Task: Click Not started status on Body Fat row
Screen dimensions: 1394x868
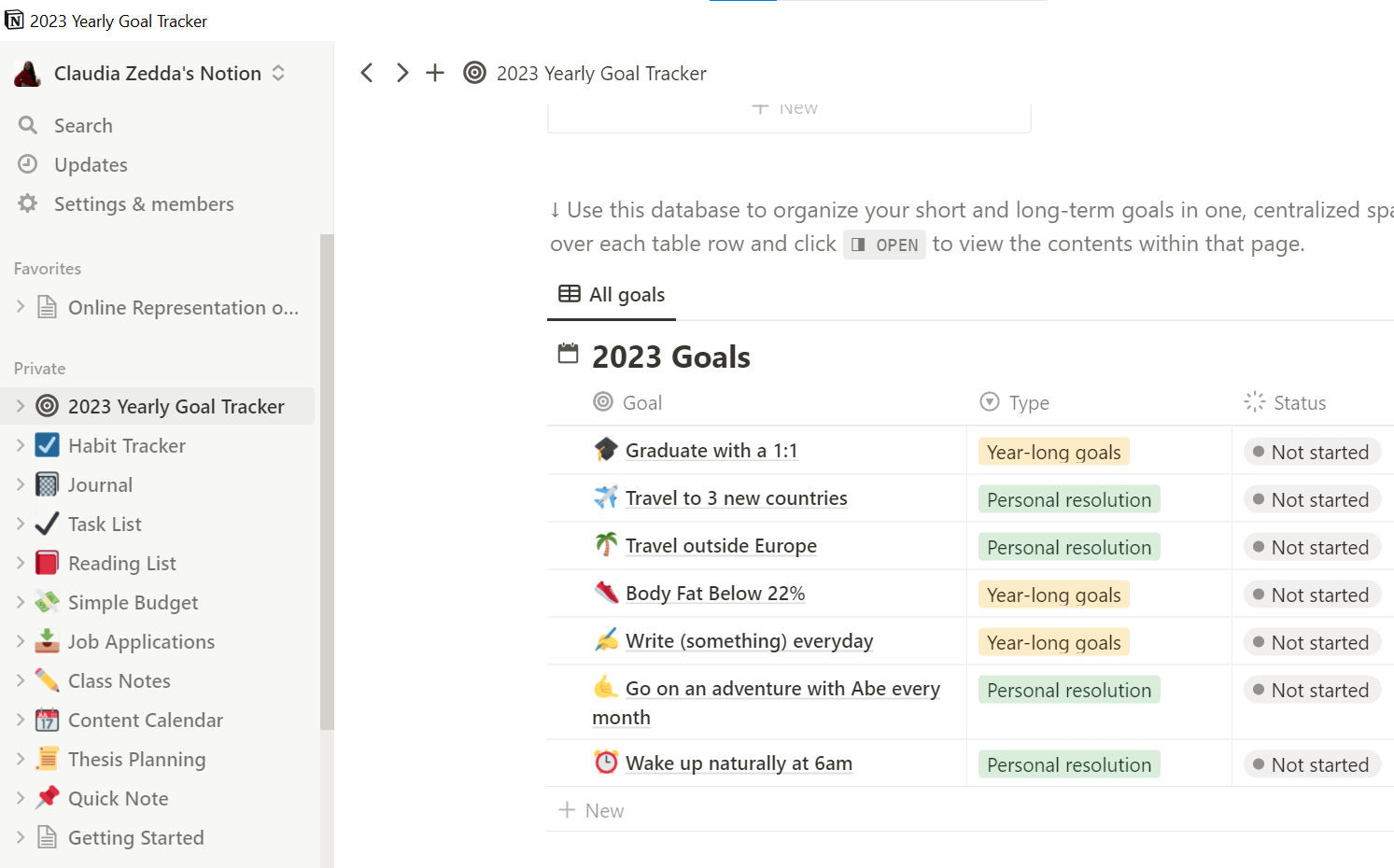Action: click(x=1311, y=595)
